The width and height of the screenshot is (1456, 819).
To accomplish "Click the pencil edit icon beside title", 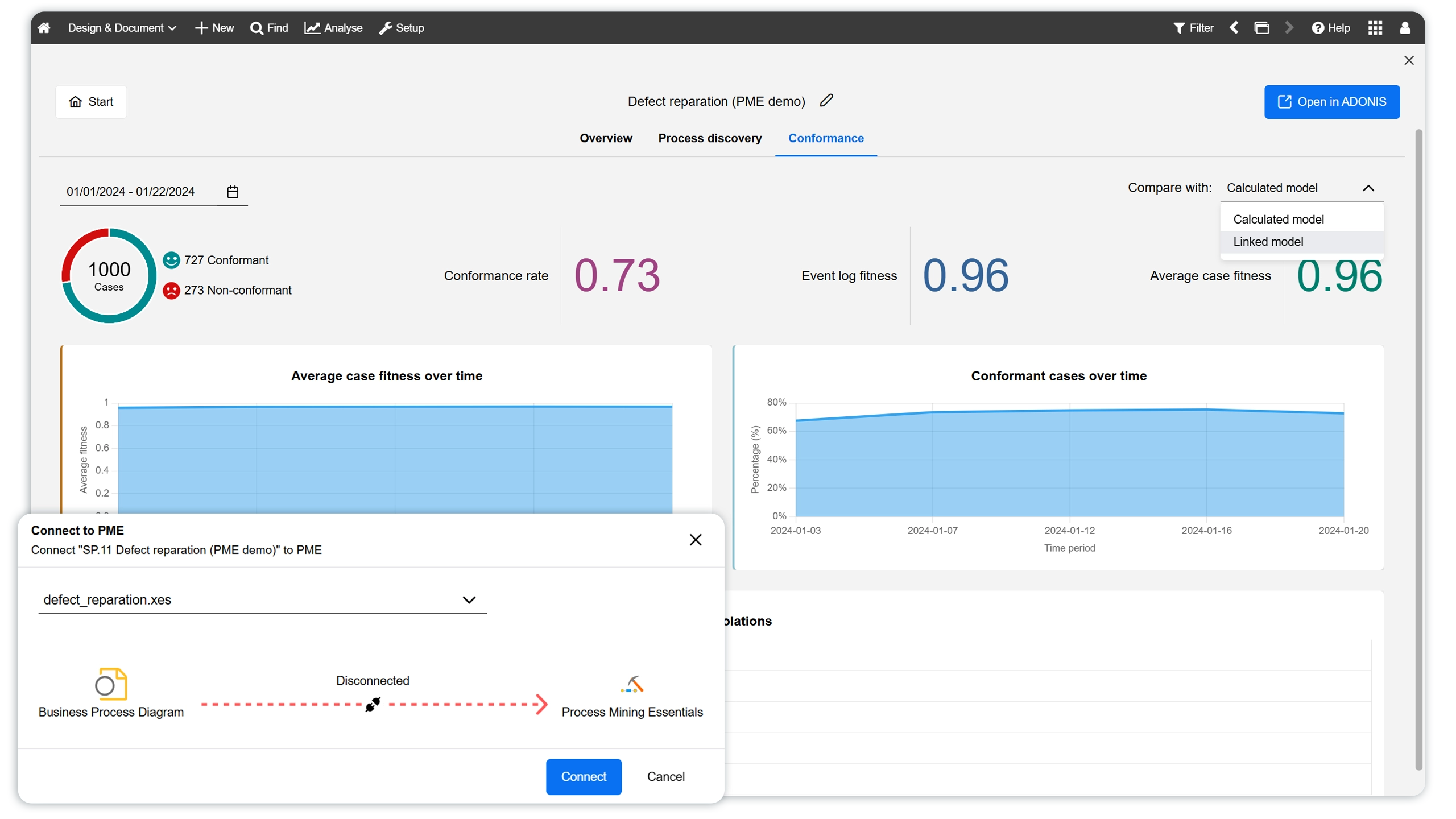I will coord(826,101).
